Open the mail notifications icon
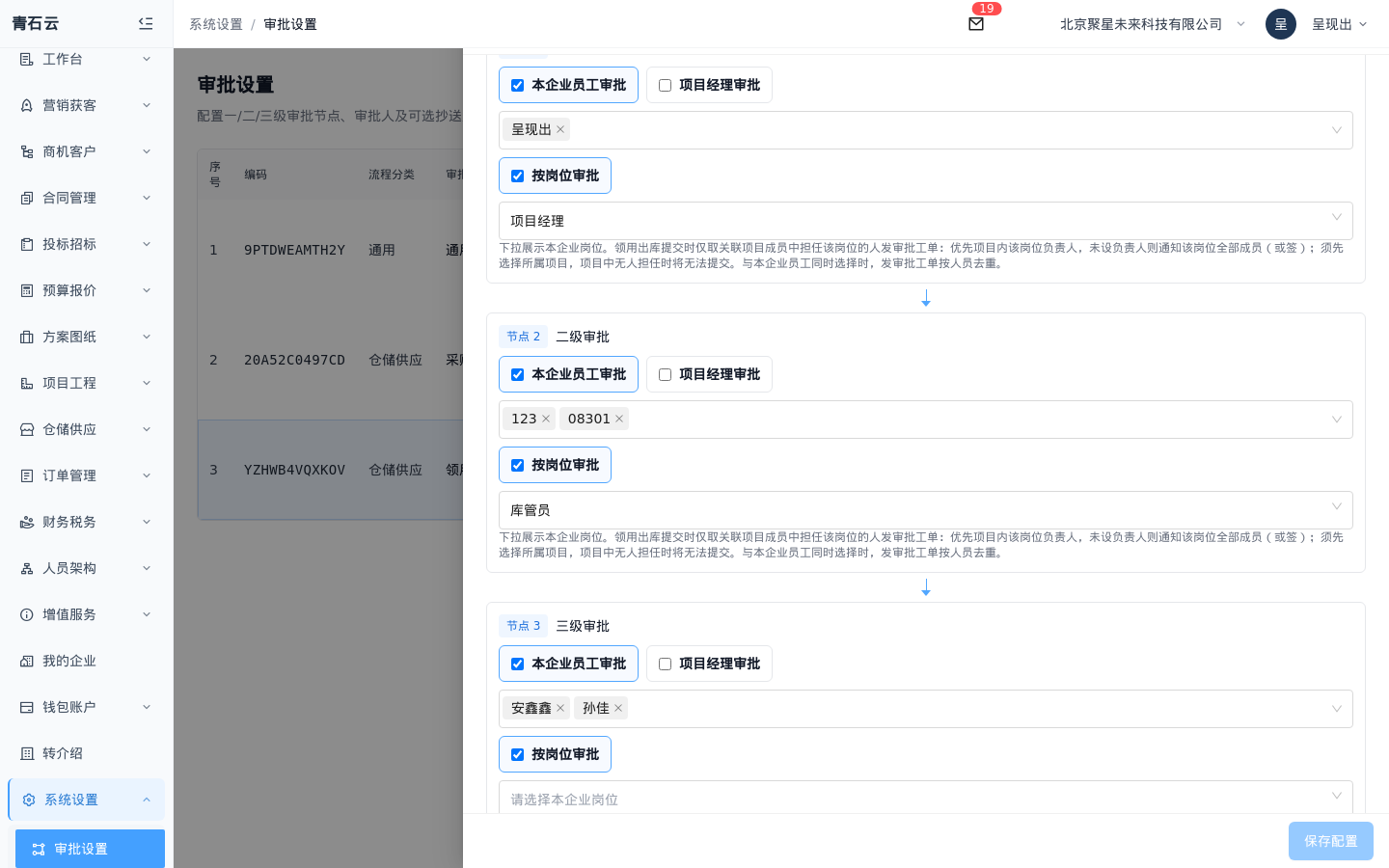 (x=976, y=24)
